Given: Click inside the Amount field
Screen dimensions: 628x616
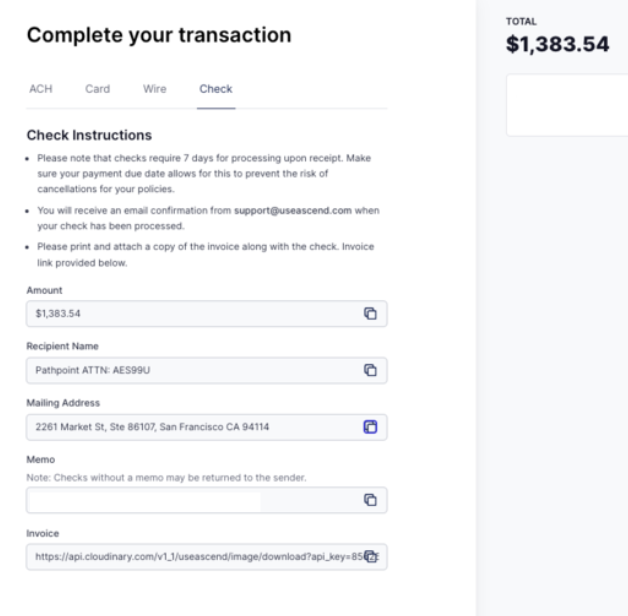Looking at the screenshot, I should coord(190,314).
